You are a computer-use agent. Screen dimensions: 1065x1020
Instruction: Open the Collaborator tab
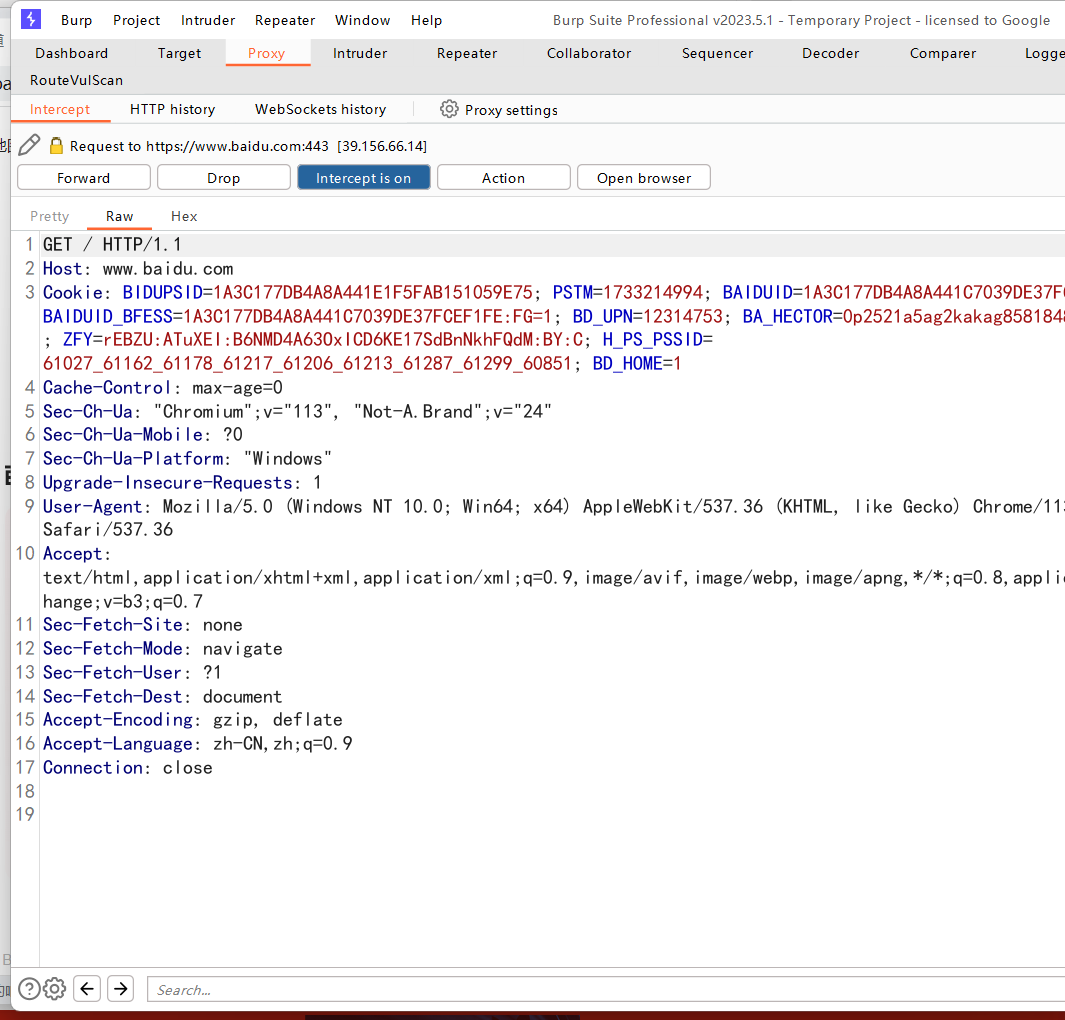(589, 53)
